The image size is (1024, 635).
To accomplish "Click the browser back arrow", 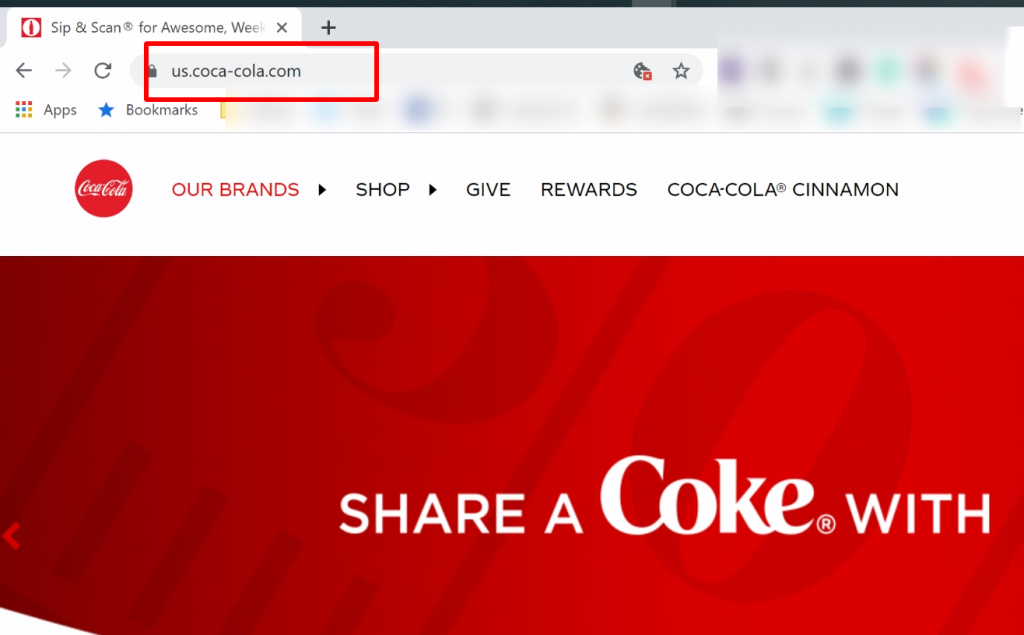I will (23, 70).
